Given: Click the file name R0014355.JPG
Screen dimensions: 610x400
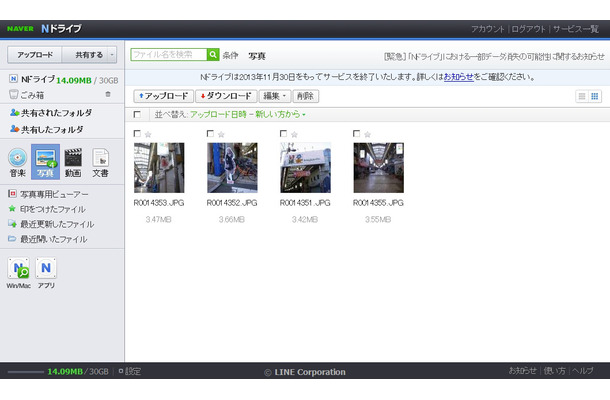Looking at the screenshot, I should coord(378,203).
